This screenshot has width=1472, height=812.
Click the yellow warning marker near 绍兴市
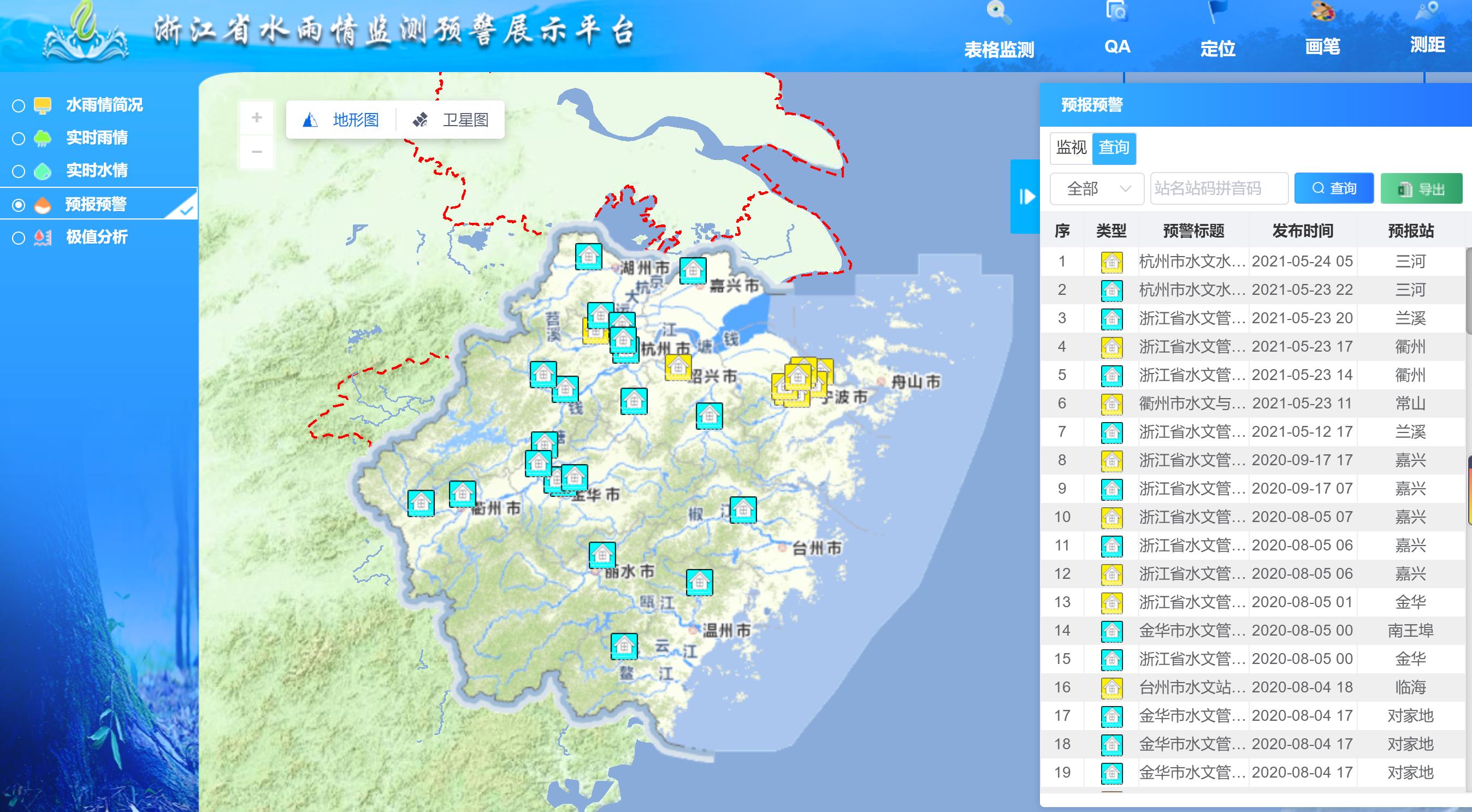(678, 367)
